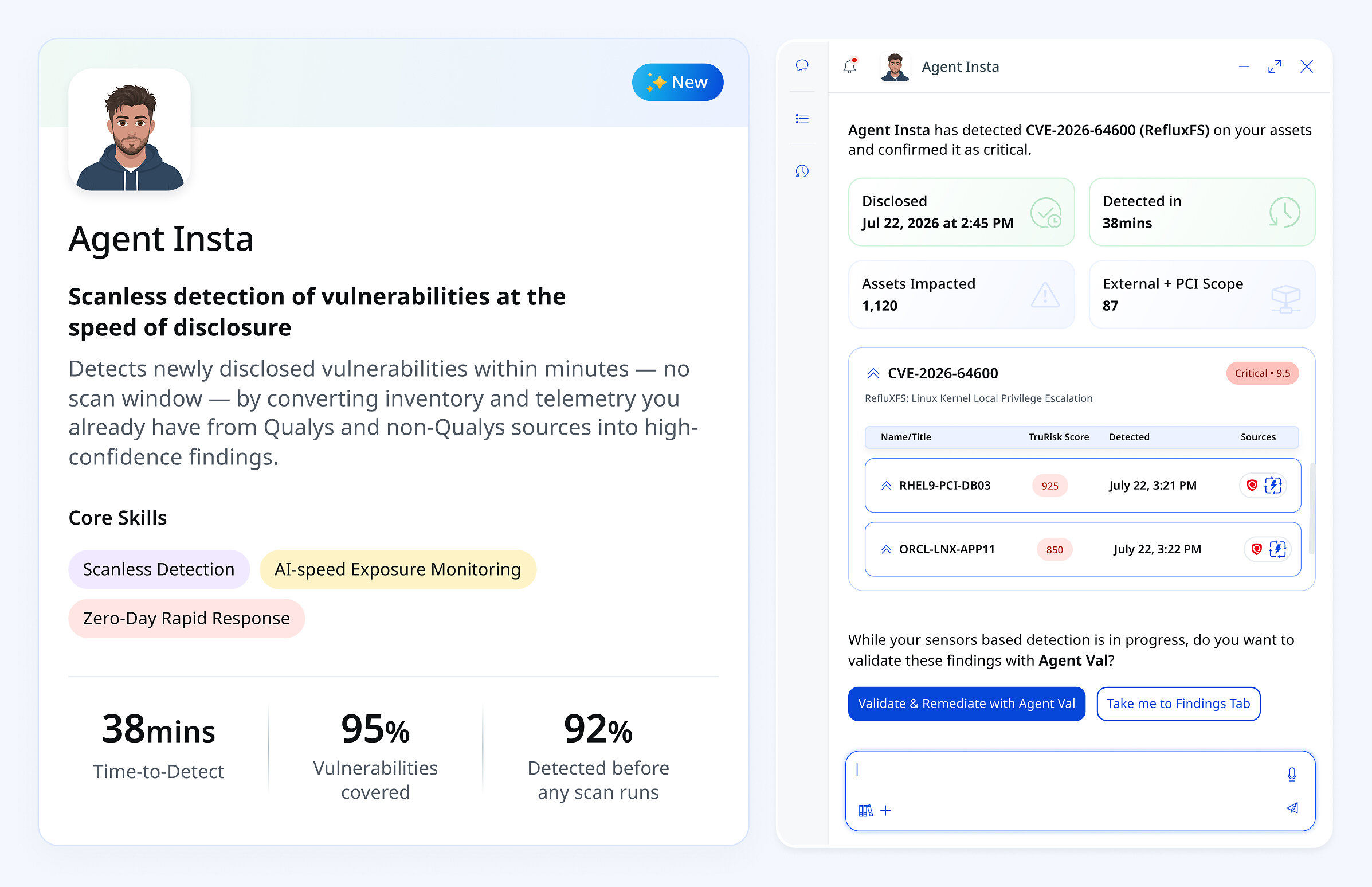1372x887 pixels.
Task: Click RefluXFS Linux Kernel Privilege Escalation subtitle
Action: point(979,398)
